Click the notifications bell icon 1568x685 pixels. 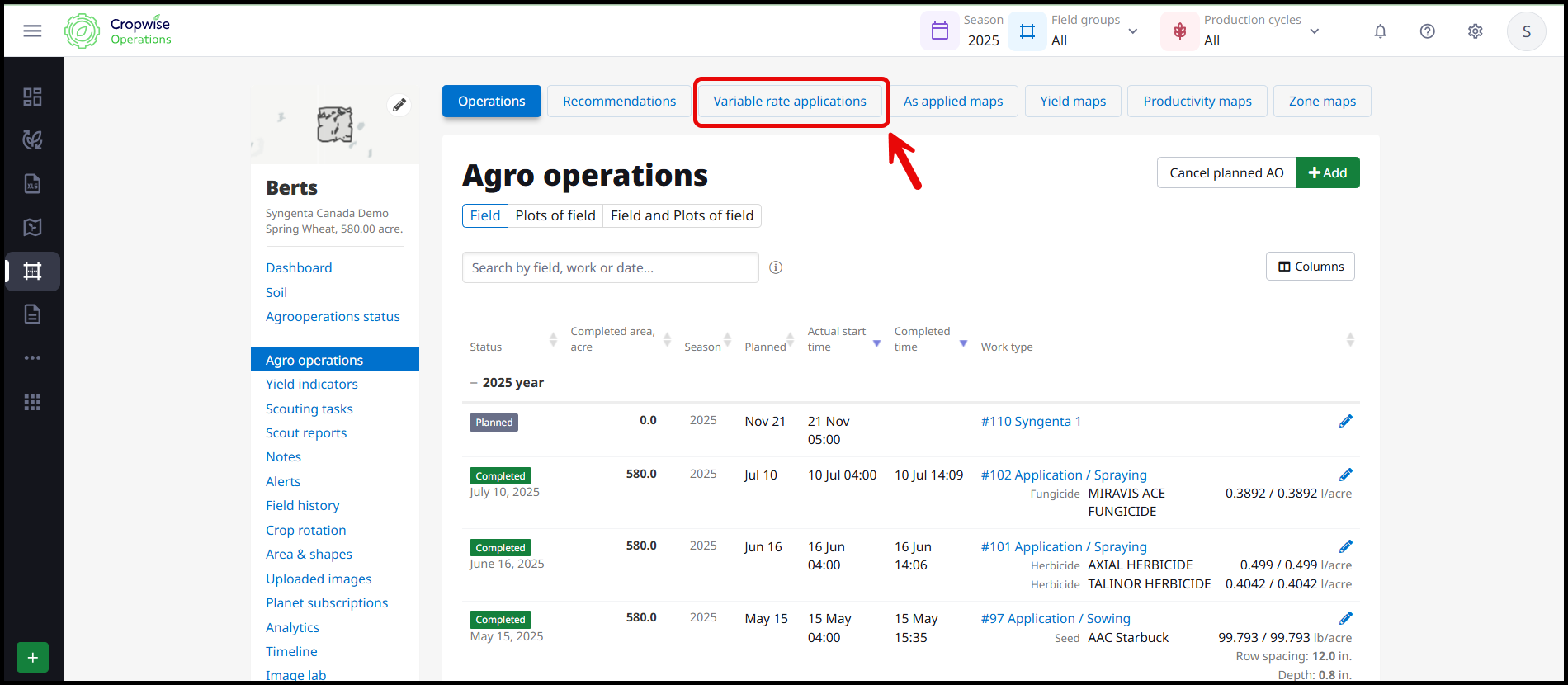coord(1380,31)
